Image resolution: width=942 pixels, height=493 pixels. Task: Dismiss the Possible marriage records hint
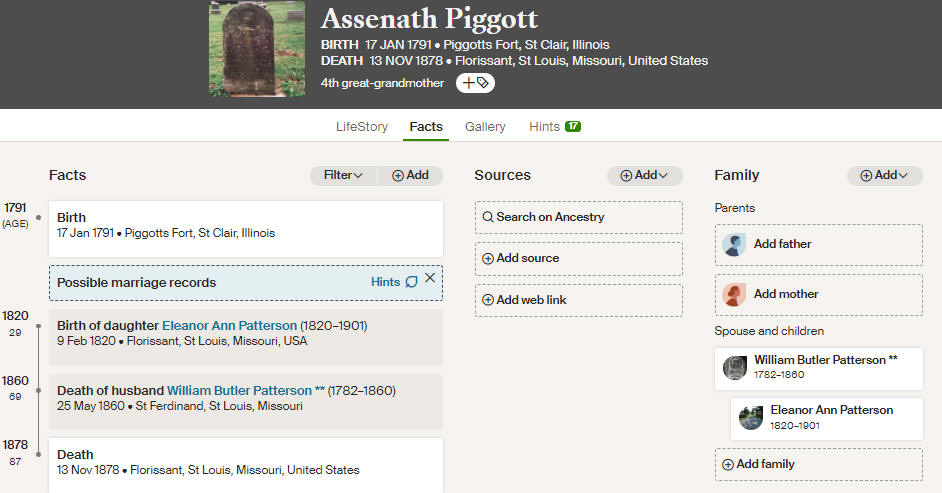pyautogui.click(x=430, y=278)
